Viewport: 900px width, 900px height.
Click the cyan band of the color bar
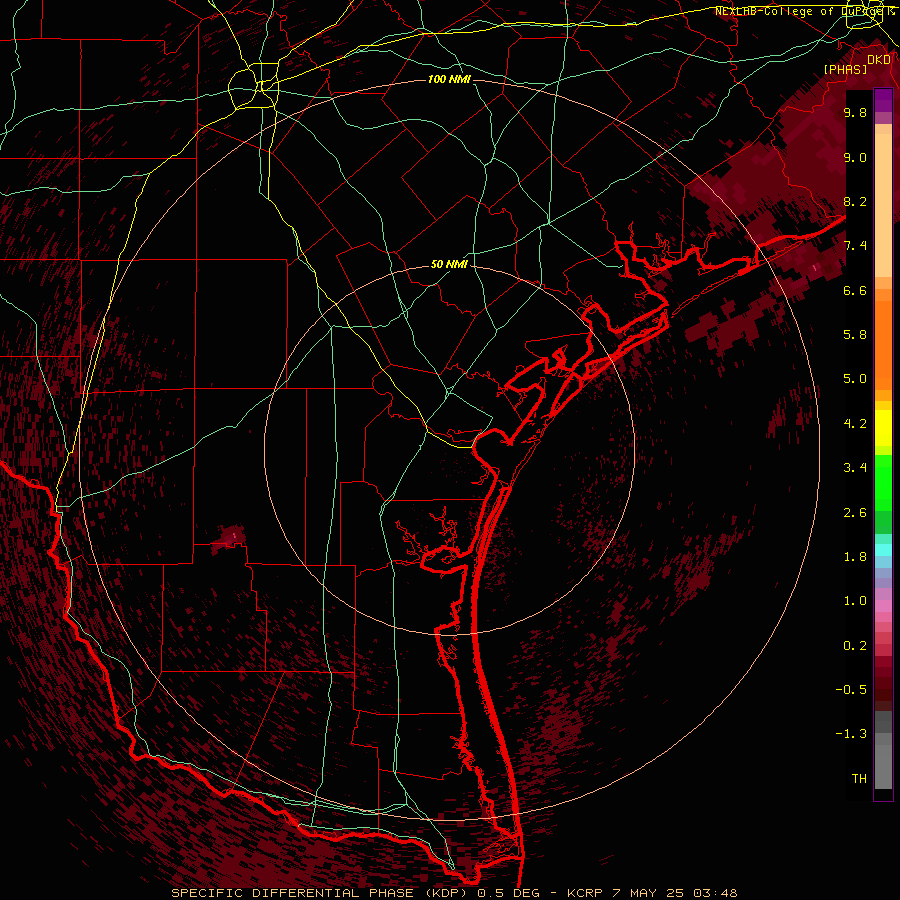click(x=883, y=550)
